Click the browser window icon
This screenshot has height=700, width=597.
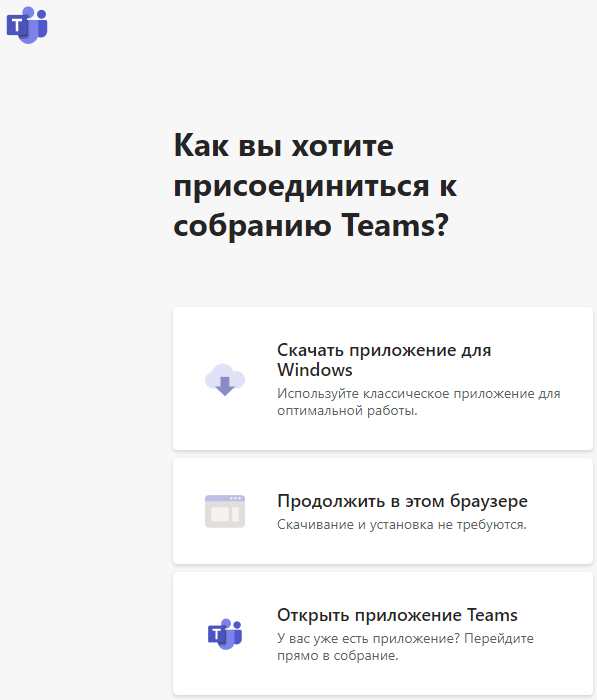click(225, 511)
